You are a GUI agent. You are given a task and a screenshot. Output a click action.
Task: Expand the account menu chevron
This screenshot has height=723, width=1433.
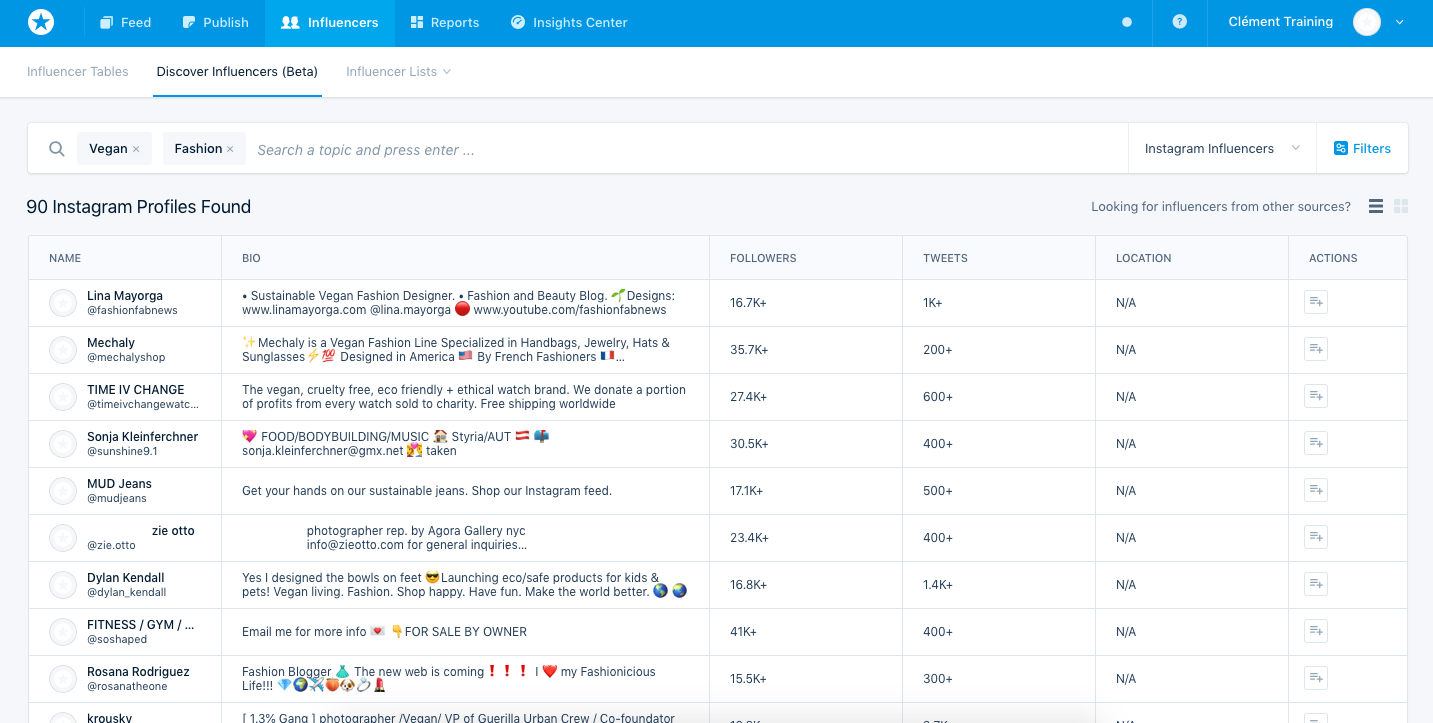(1399, 22)
